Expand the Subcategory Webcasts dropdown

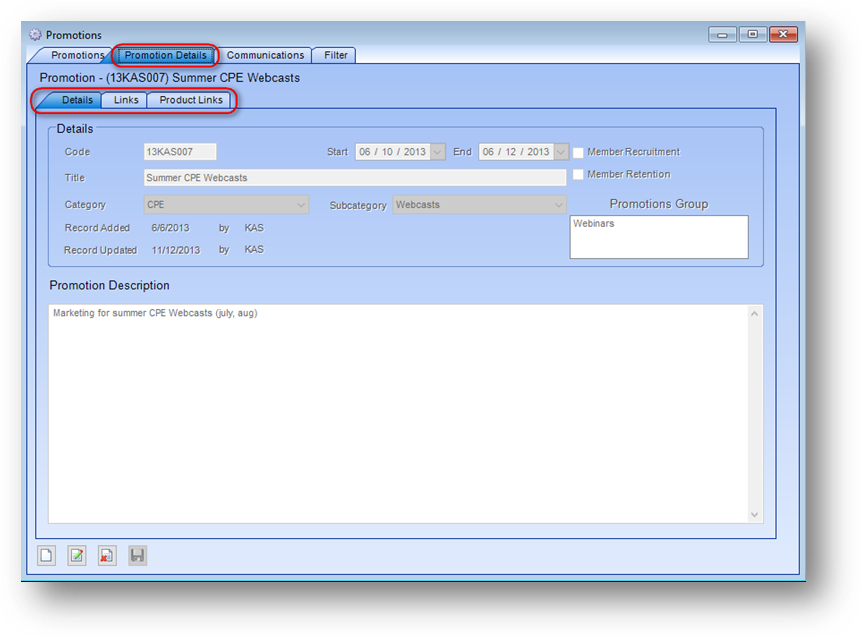pyautogui.click(x=558, y=205)
